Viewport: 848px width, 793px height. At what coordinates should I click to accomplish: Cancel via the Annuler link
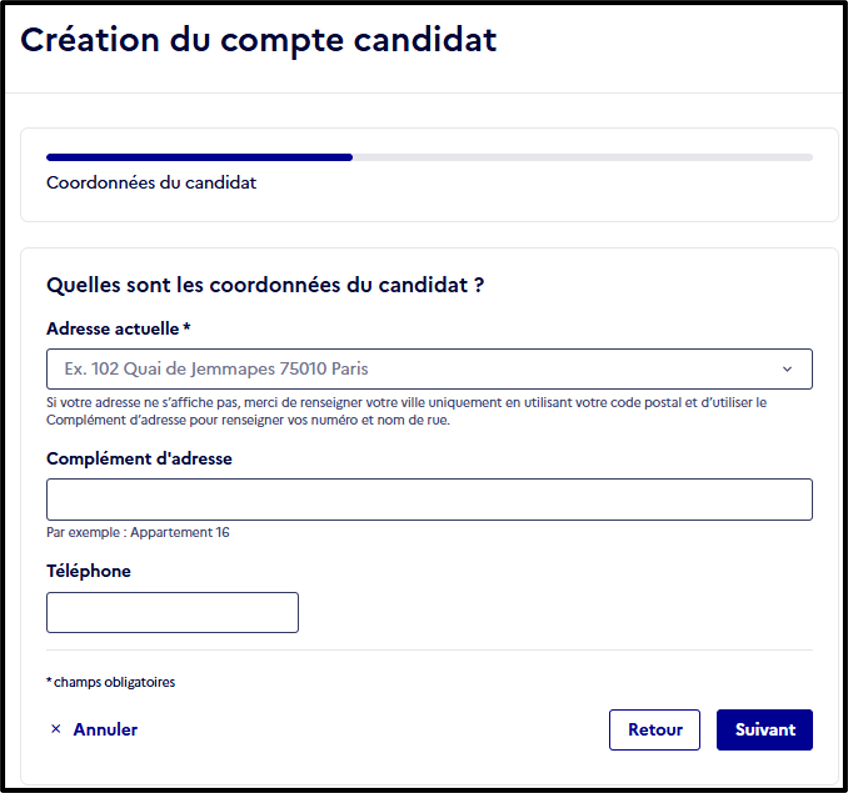pos(105,729)
